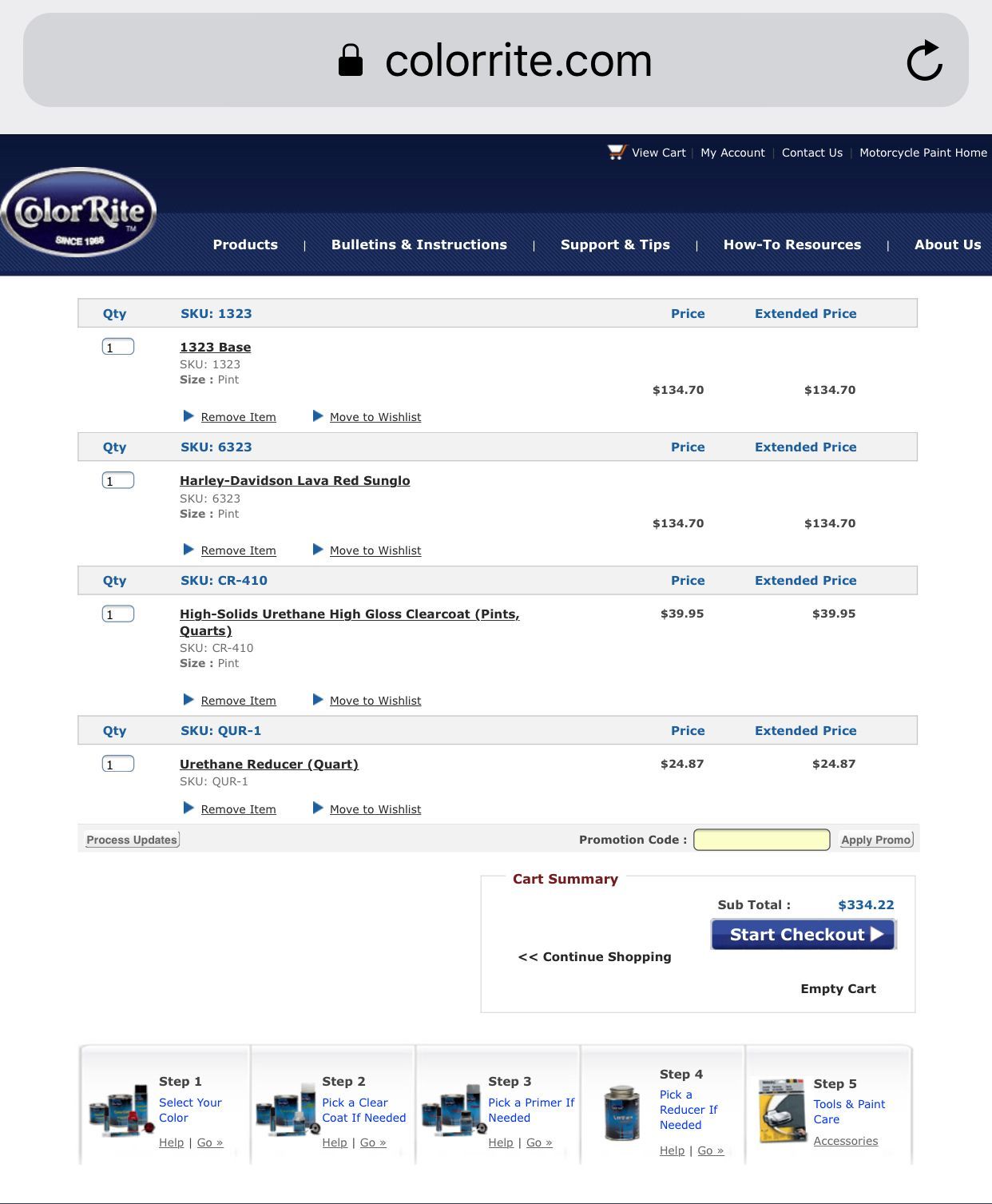Click the shopping cart icon in header

(x=616, y=152)
